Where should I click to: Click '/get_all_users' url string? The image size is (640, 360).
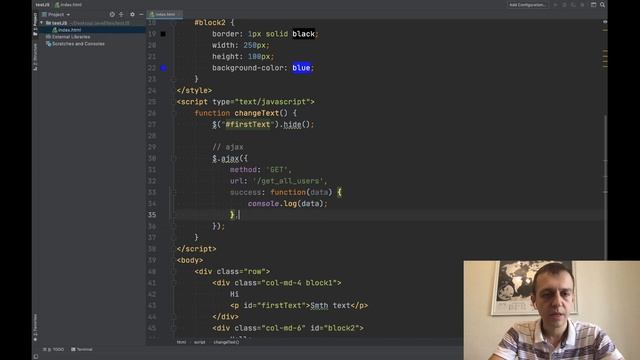pyautogui.click(x=288, y=181)
